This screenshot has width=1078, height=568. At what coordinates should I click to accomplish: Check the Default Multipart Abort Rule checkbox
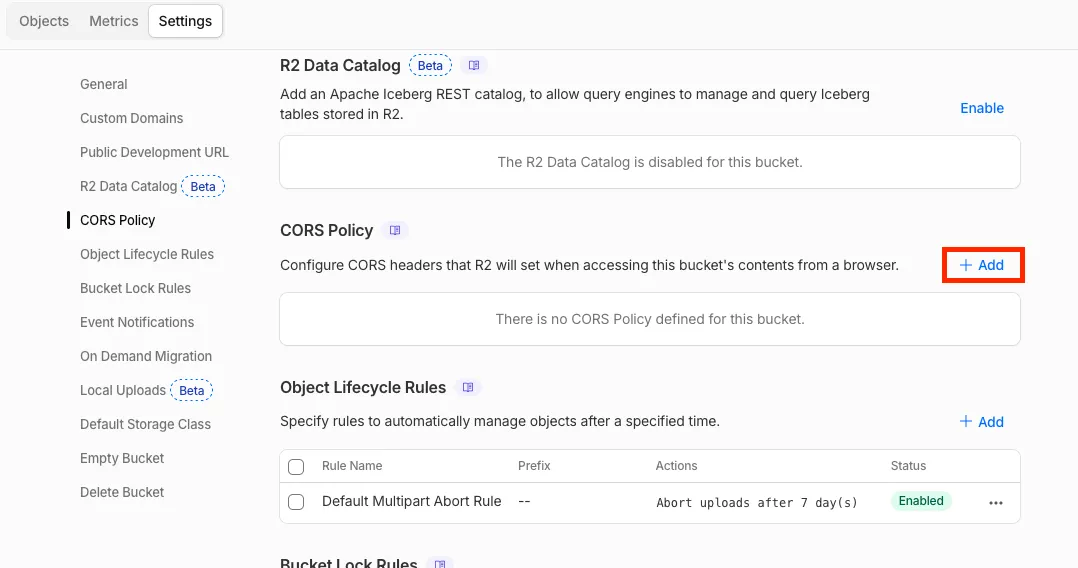(296, 502)
